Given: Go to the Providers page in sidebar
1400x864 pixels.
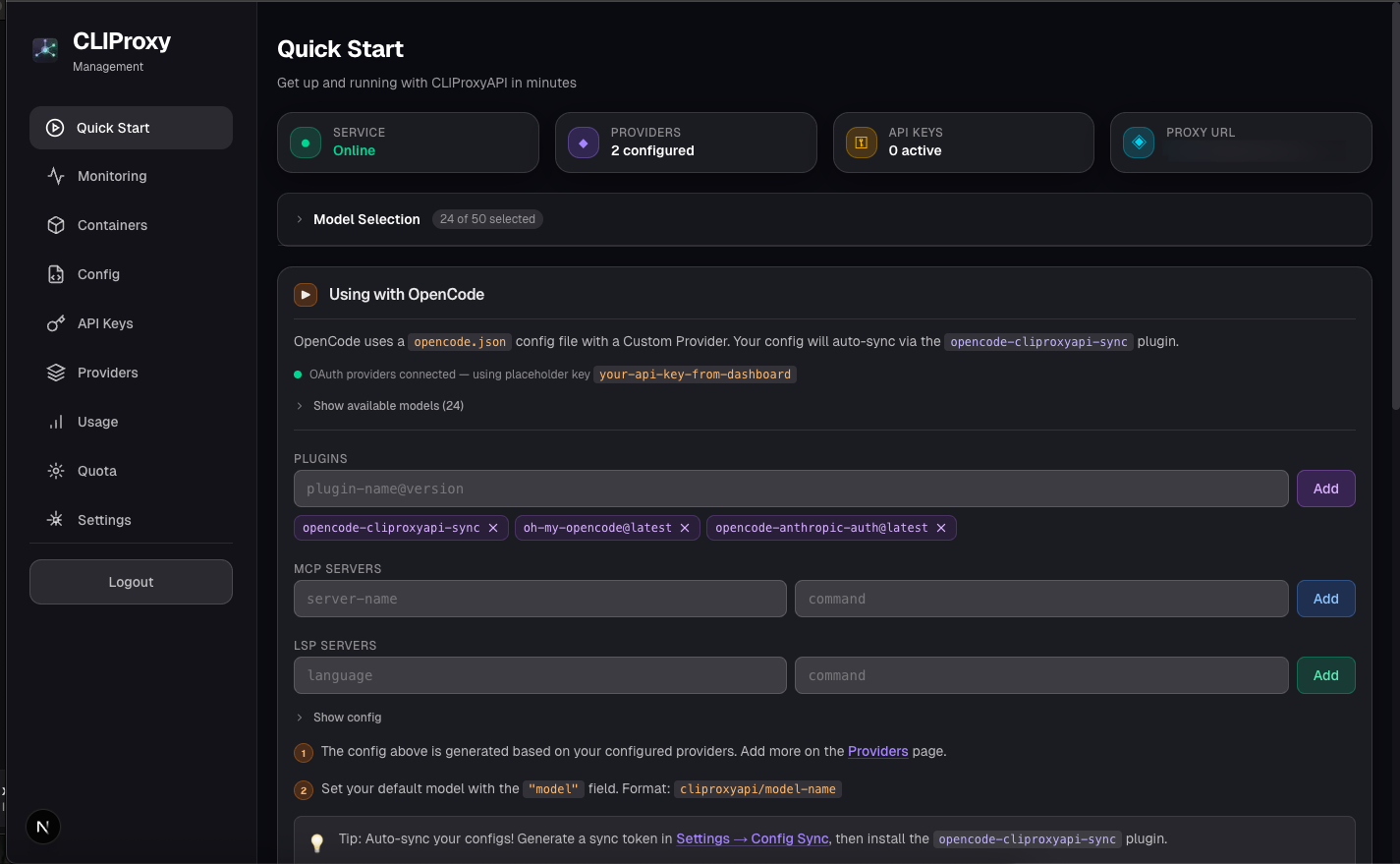Looking at the screenshot, I should (x=131, y=373).
